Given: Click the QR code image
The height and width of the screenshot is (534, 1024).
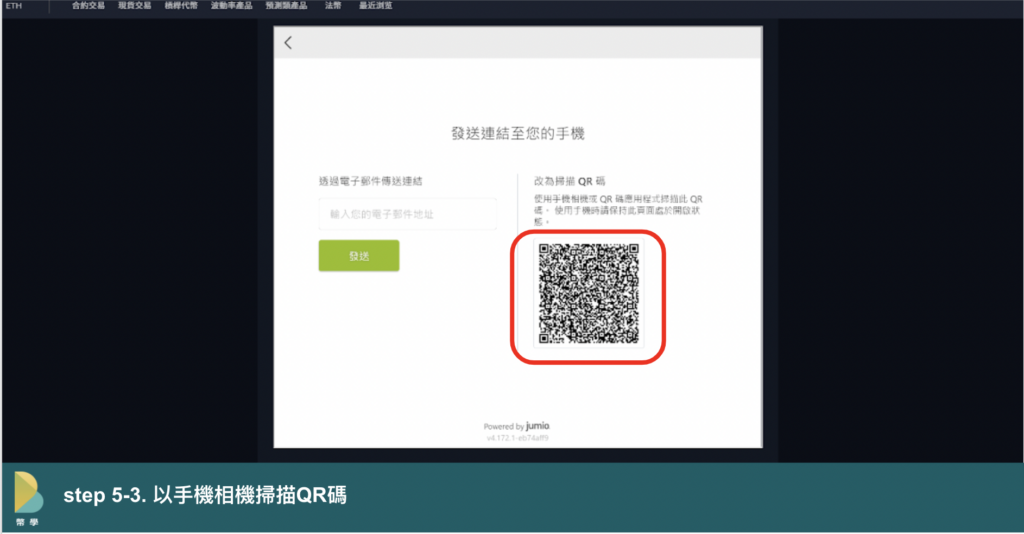Looking at the screenshot, I should pyautogui.click(x=588, y=294).
